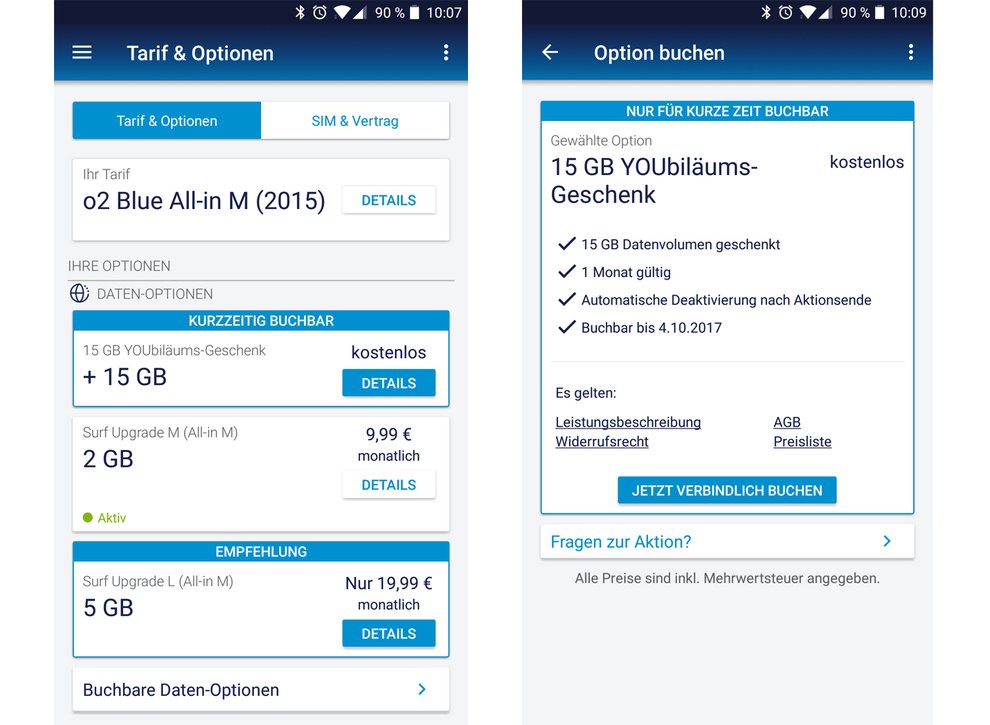Tap the battery icon in the left status bar
The image size is (990, 725).
pos(414,13)
